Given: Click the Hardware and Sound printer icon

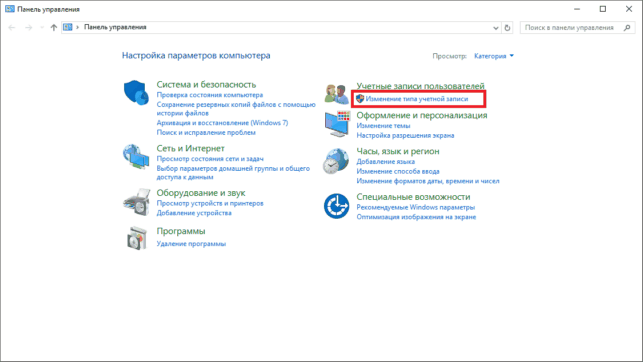Looking at the screenshot, I should tap(137, 202).
